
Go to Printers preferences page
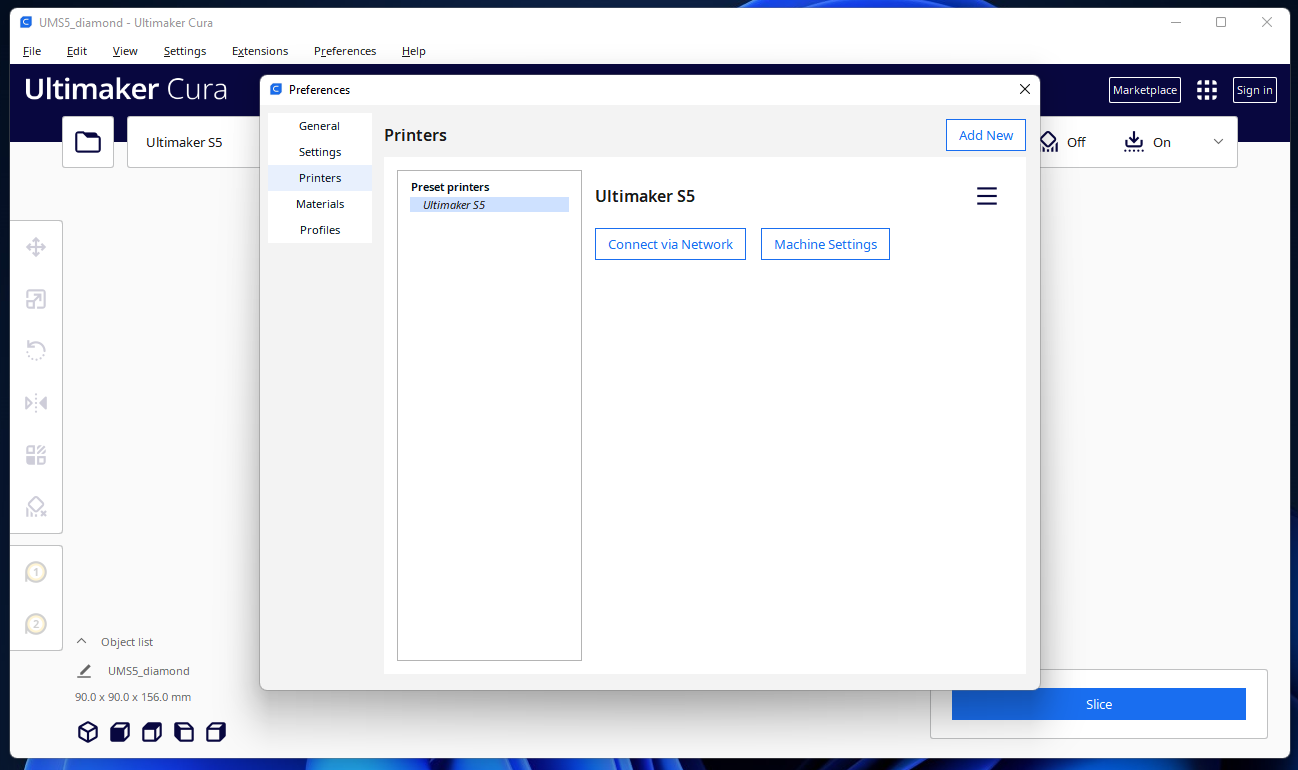320,178
